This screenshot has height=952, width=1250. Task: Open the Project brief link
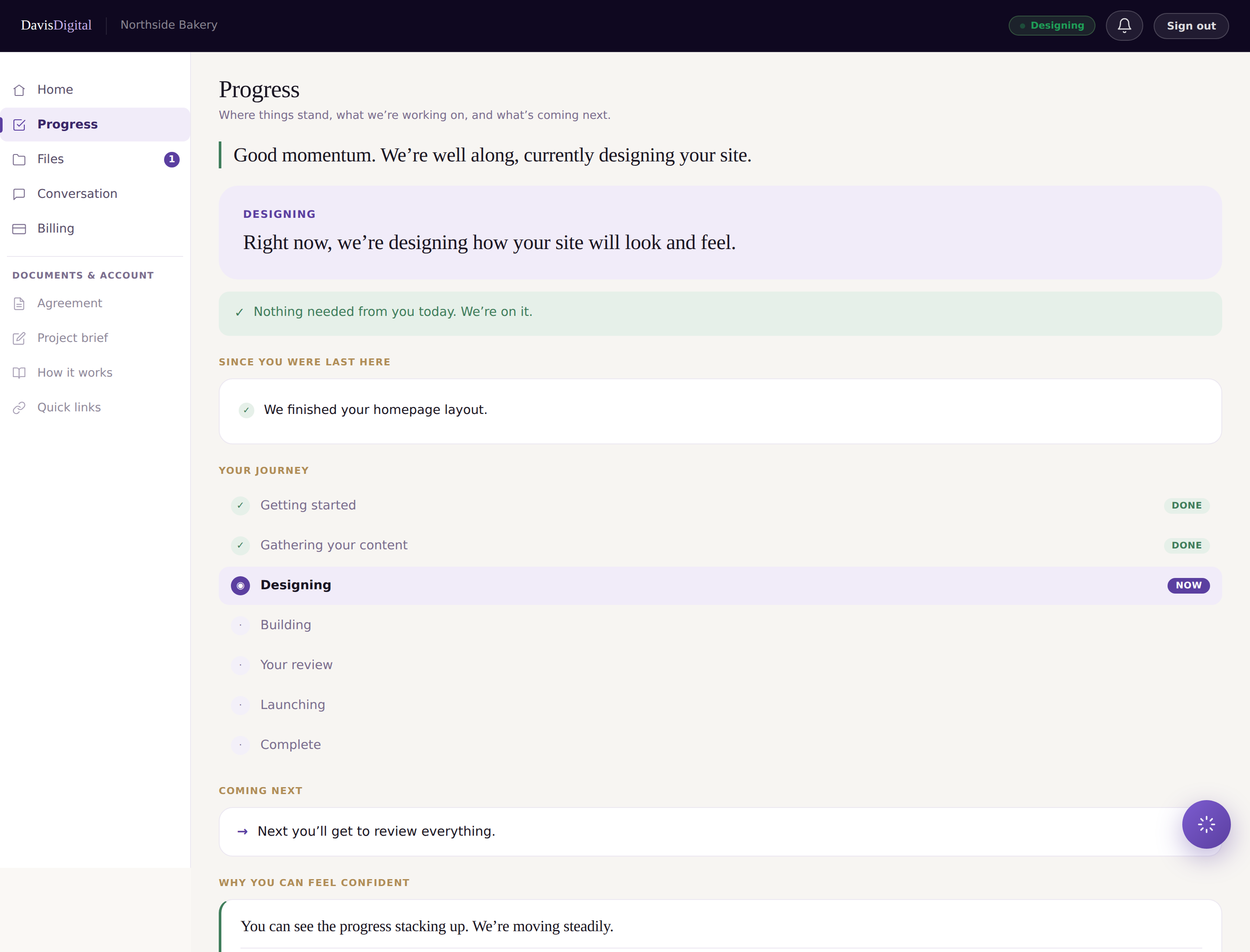95,338
